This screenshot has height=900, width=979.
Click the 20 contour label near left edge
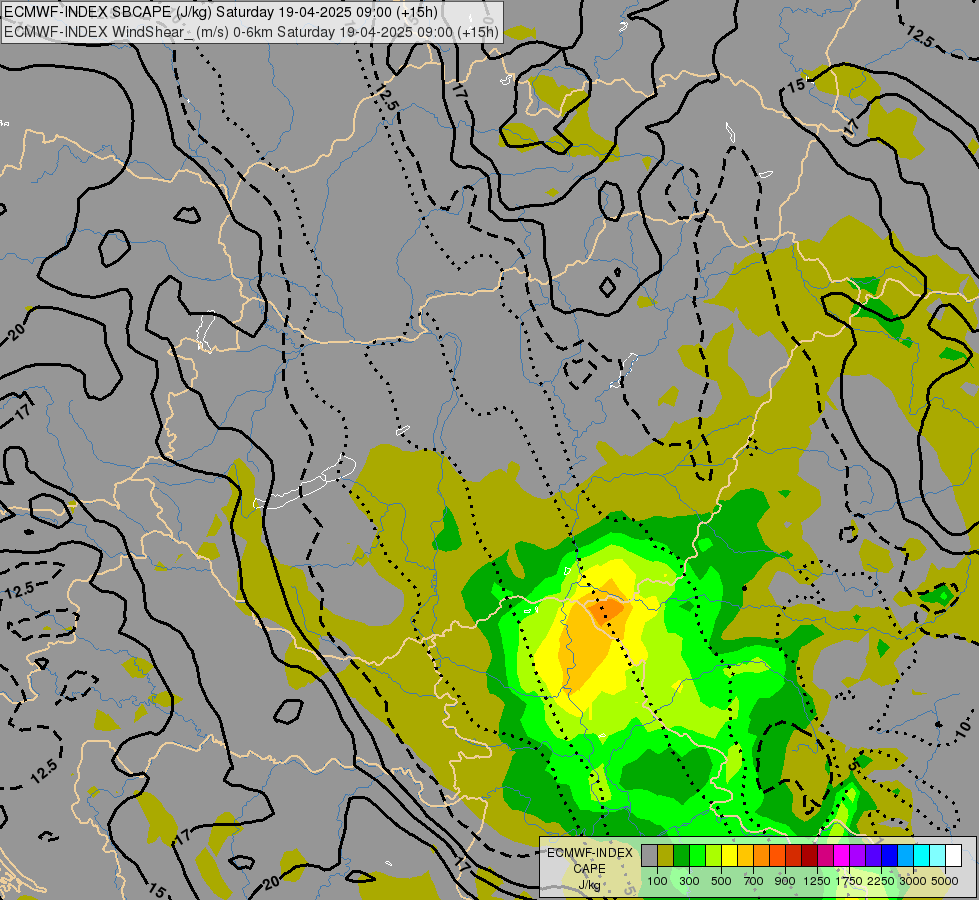pyautogui.click(x=17, y=331)
